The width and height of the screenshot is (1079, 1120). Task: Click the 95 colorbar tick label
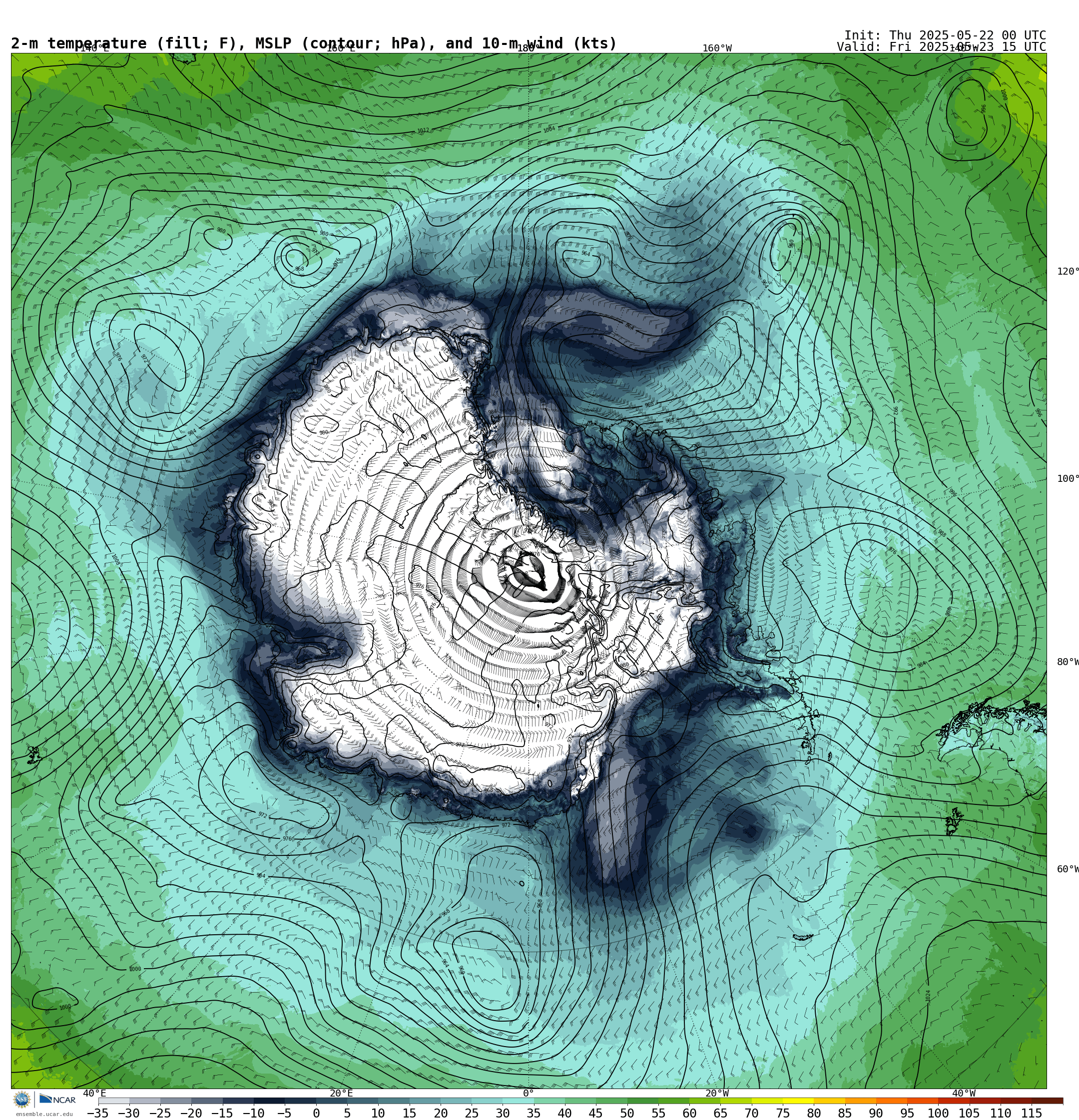click(907, 1113)
